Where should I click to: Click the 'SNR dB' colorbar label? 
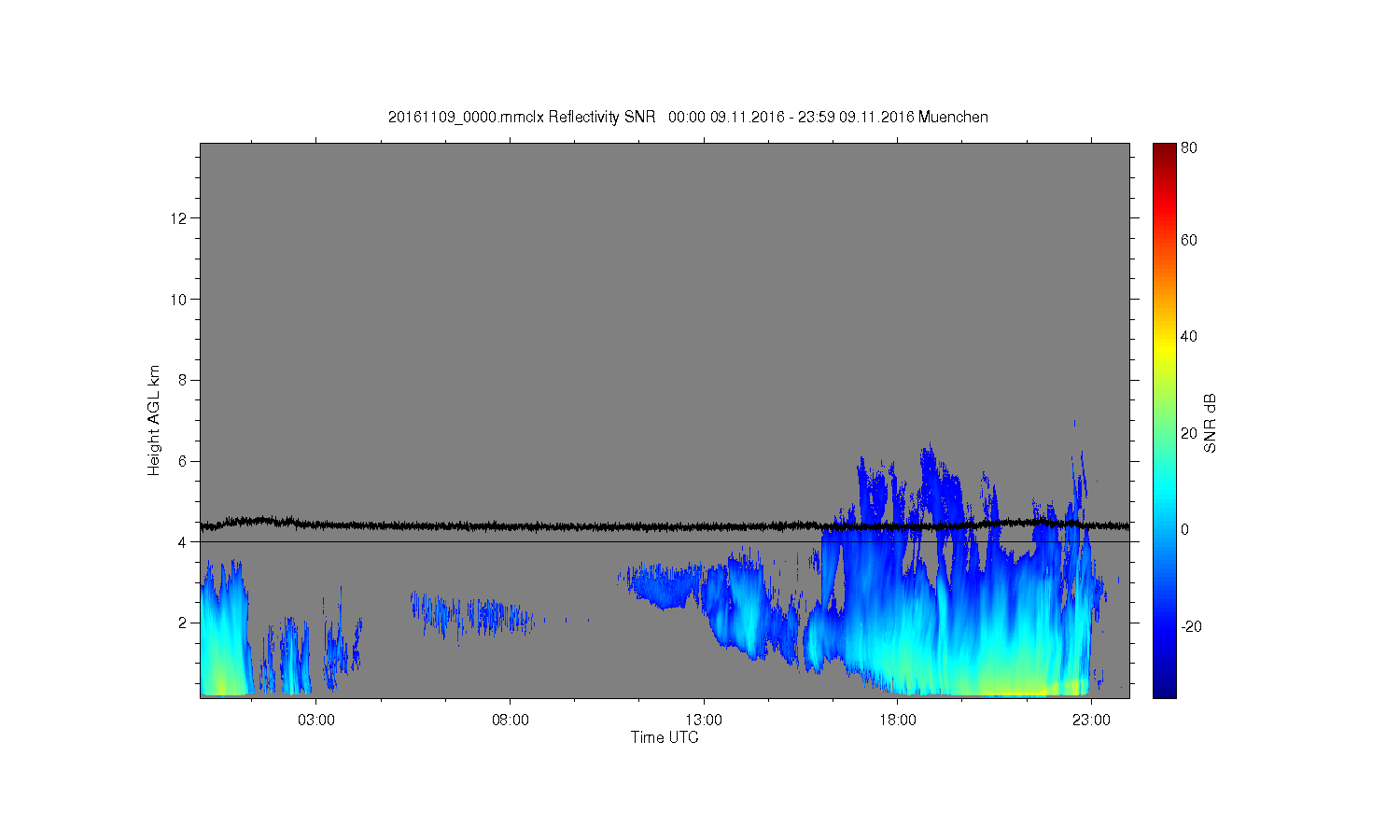pyautogui.click(x=1211, y=423)
